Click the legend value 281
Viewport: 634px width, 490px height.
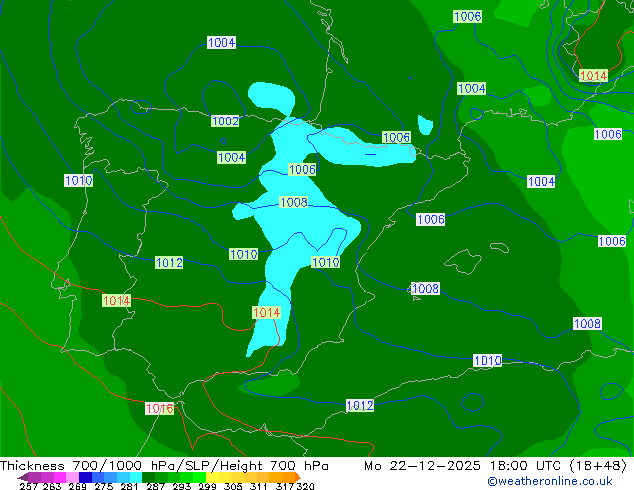click(x=129, y=486)
